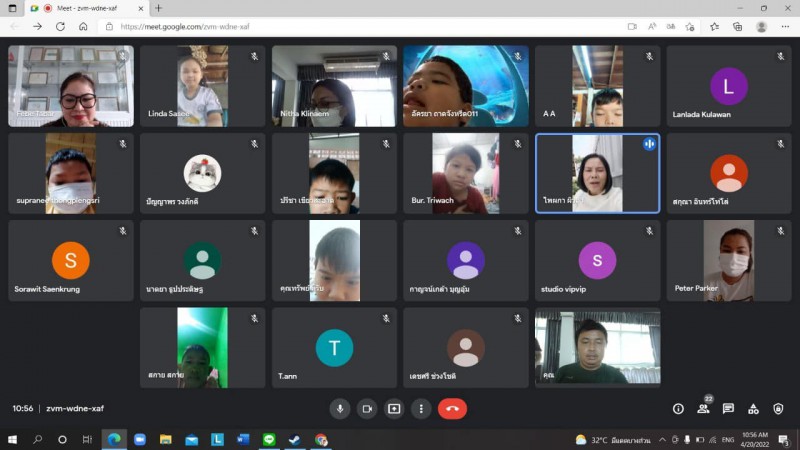The image size is (800, 450).
Task: Open the host controls shield icon
Action: click(778, 409)
